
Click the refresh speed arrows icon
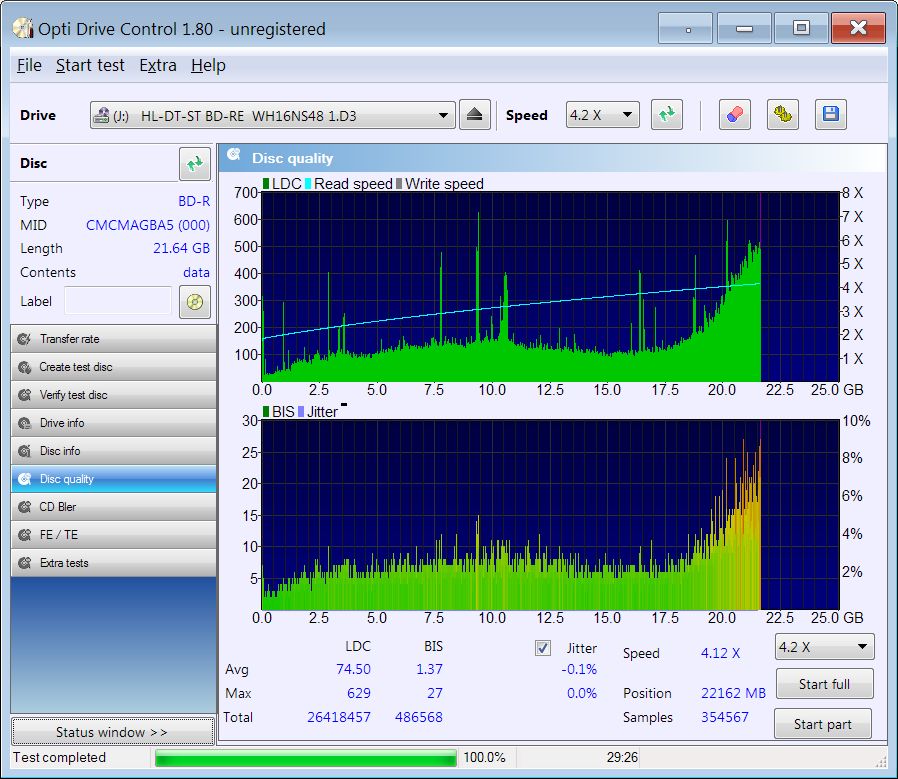667,115
